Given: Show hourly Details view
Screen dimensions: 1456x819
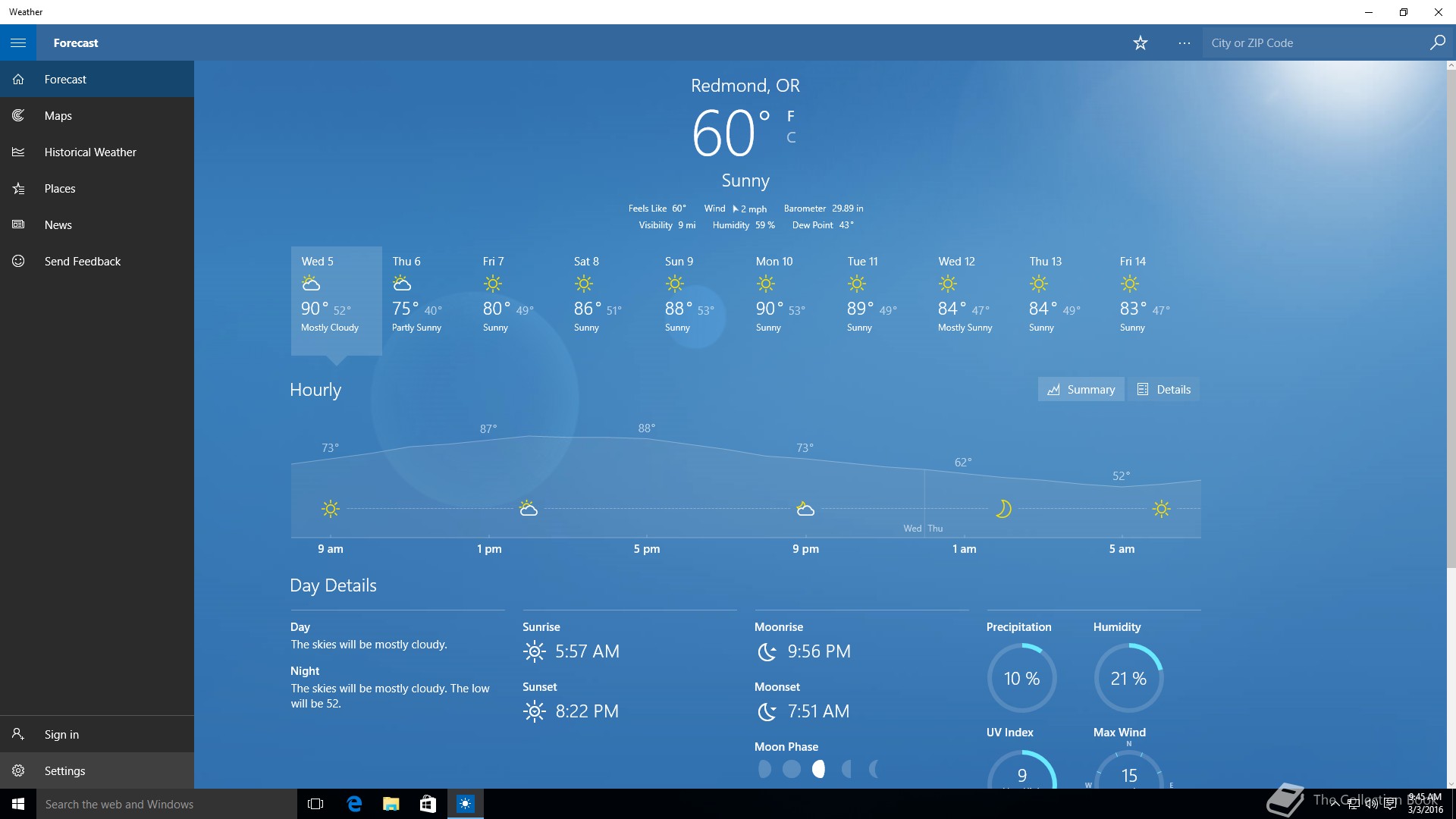Looking at the screenshot, I should point(1163,390).
